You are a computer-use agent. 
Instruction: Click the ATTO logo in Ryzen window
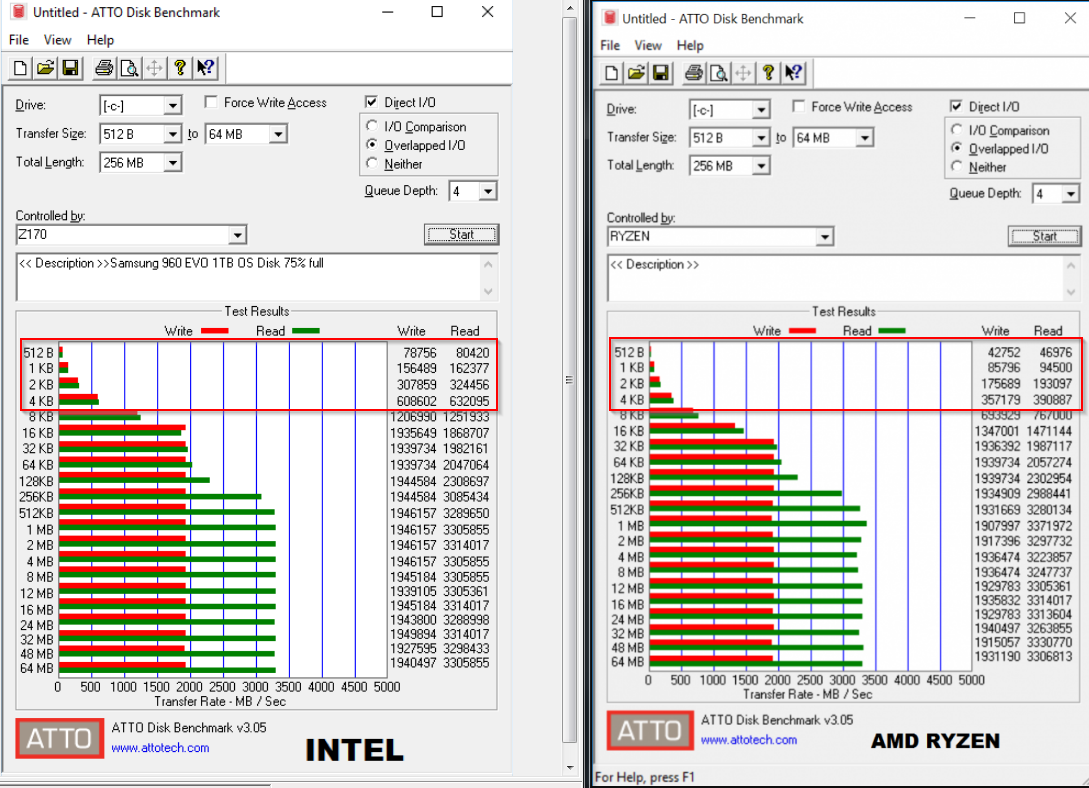(650, 730)
